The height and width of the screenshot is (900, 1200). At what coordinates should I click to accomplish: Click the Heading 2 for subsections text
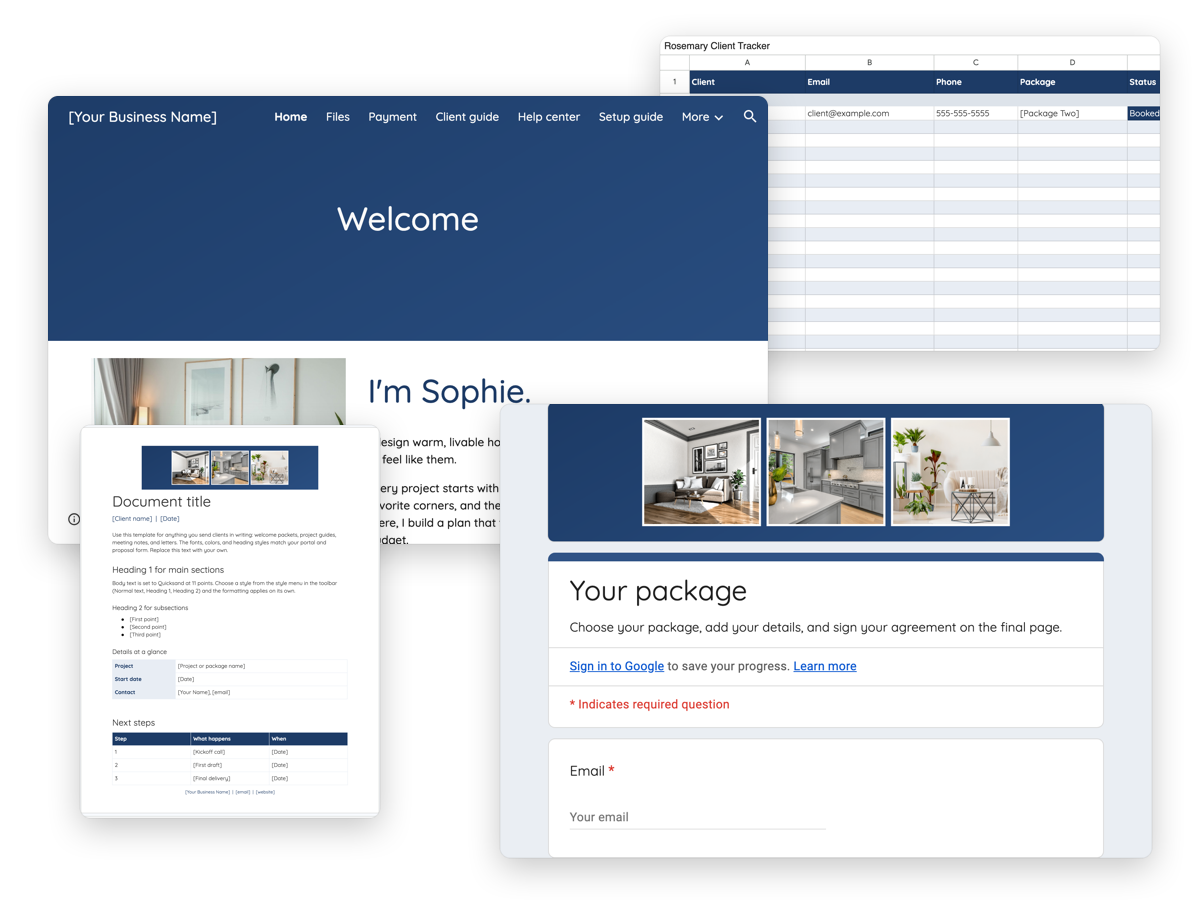[150, 607]
